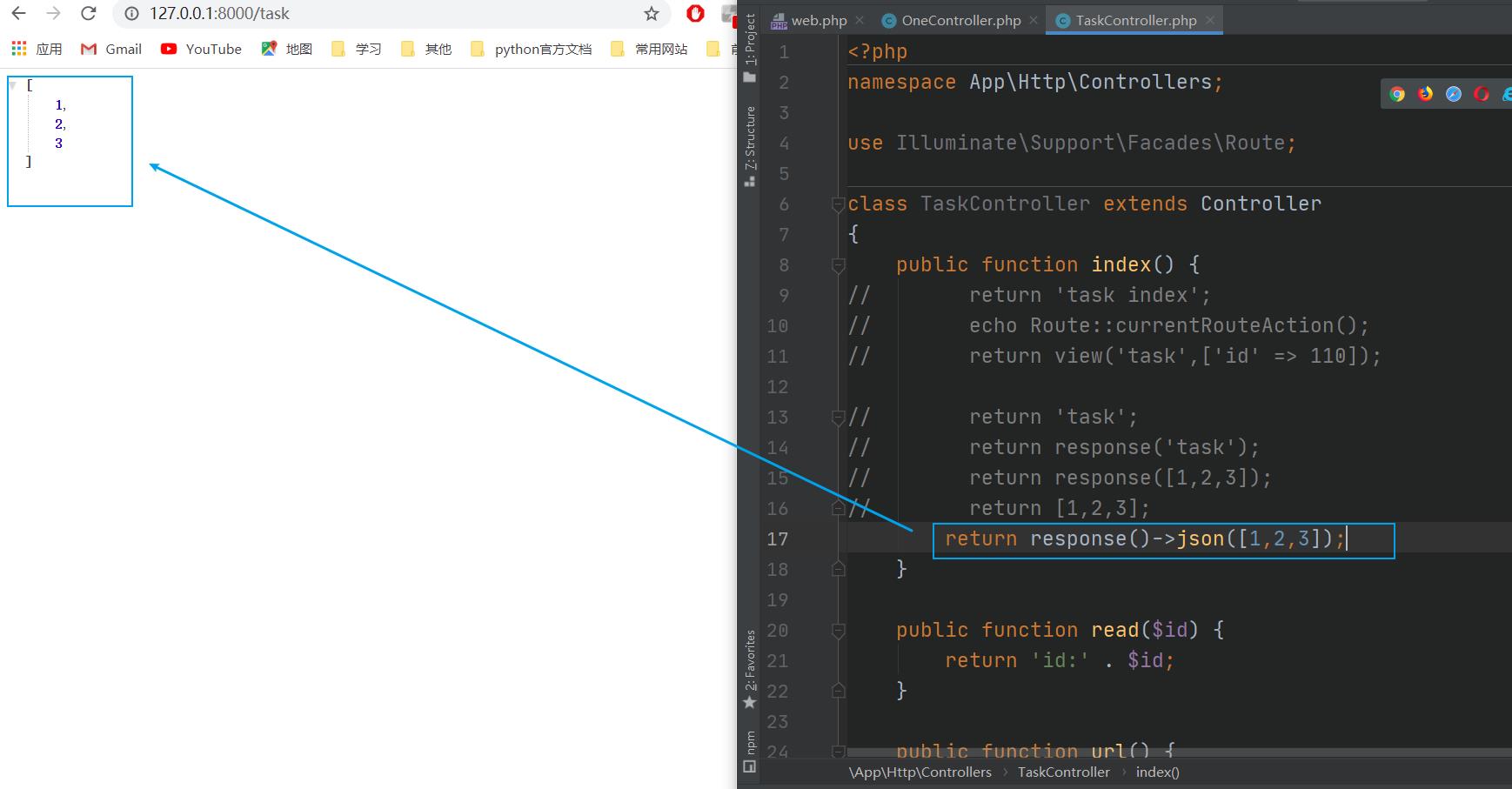
Task: Preview file in Safari browser
Action: coord(1454,94)
